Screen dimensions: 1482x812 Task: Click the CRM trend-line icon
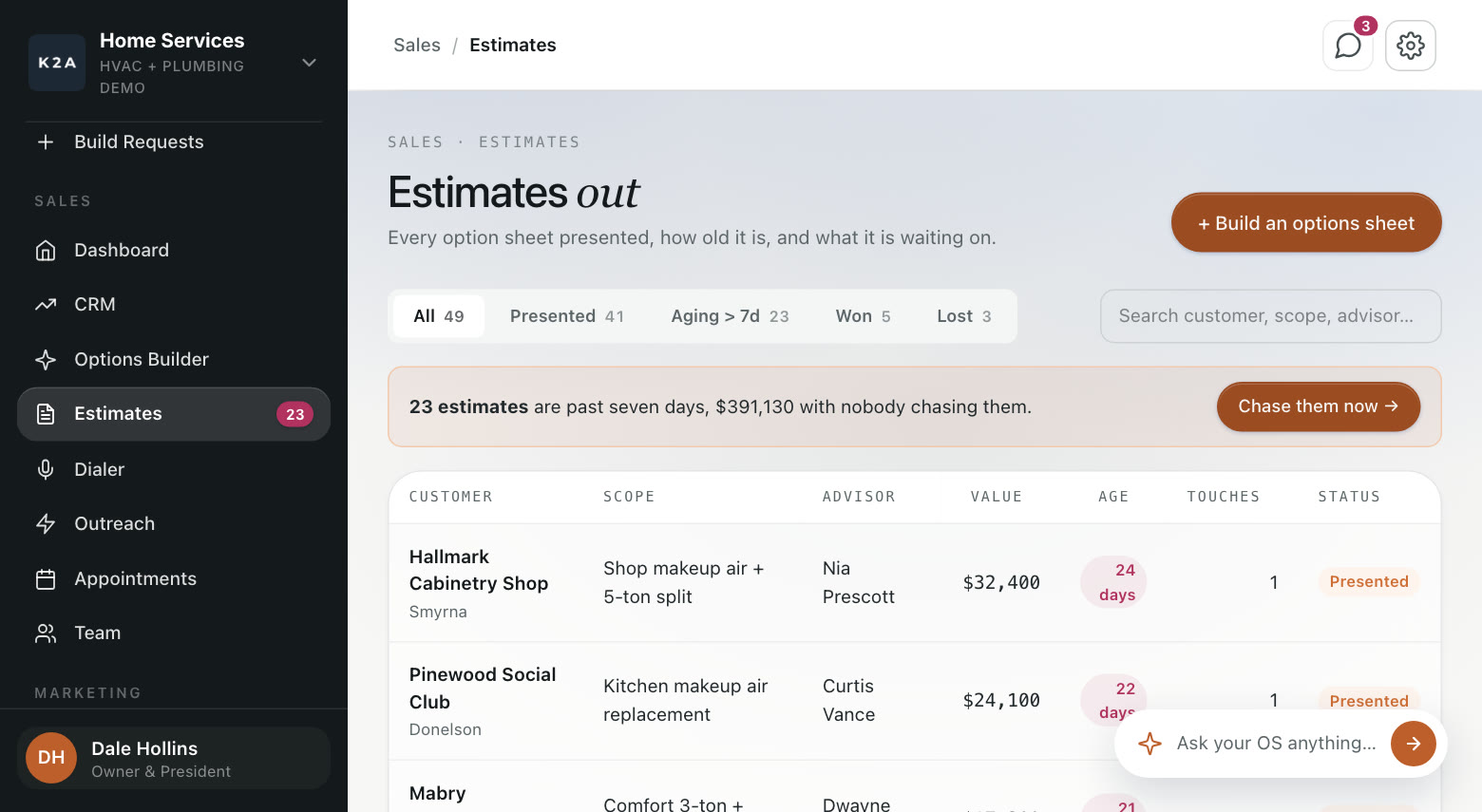tap(46, 305)
